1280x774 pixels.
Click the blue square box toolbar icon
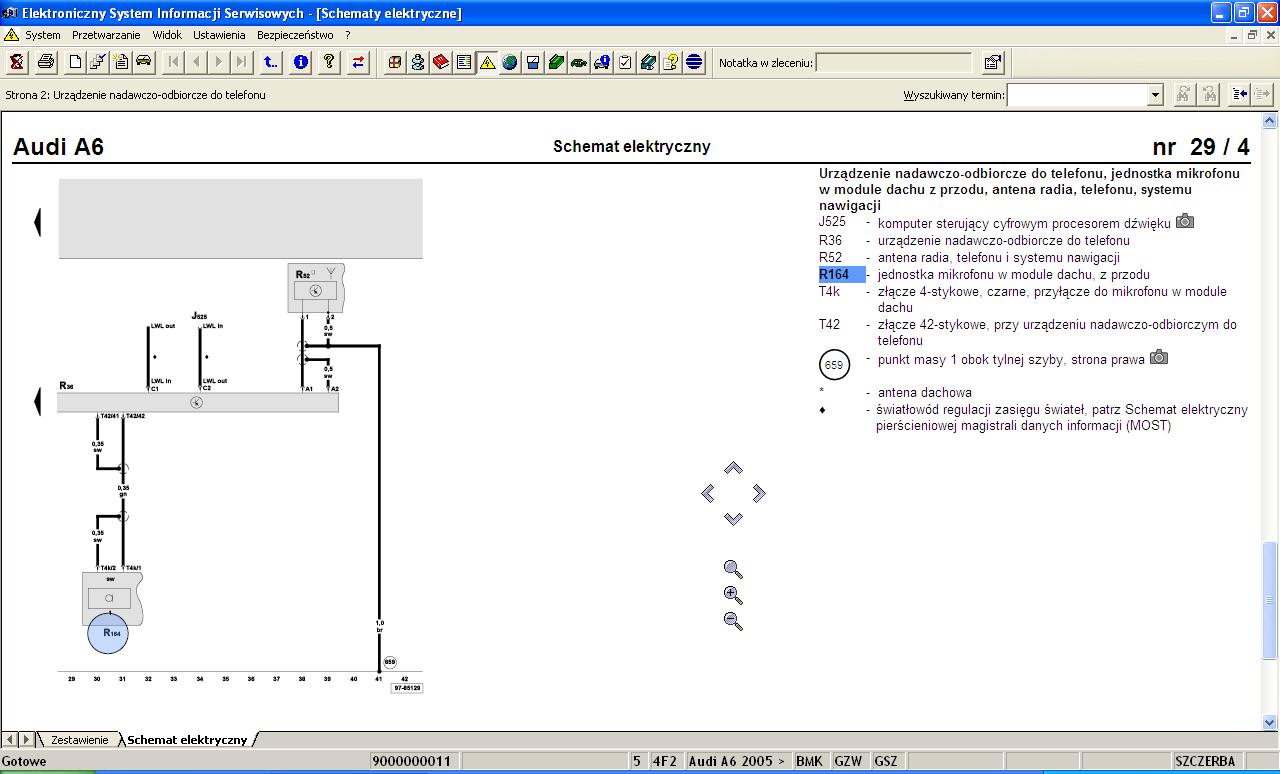533,62
